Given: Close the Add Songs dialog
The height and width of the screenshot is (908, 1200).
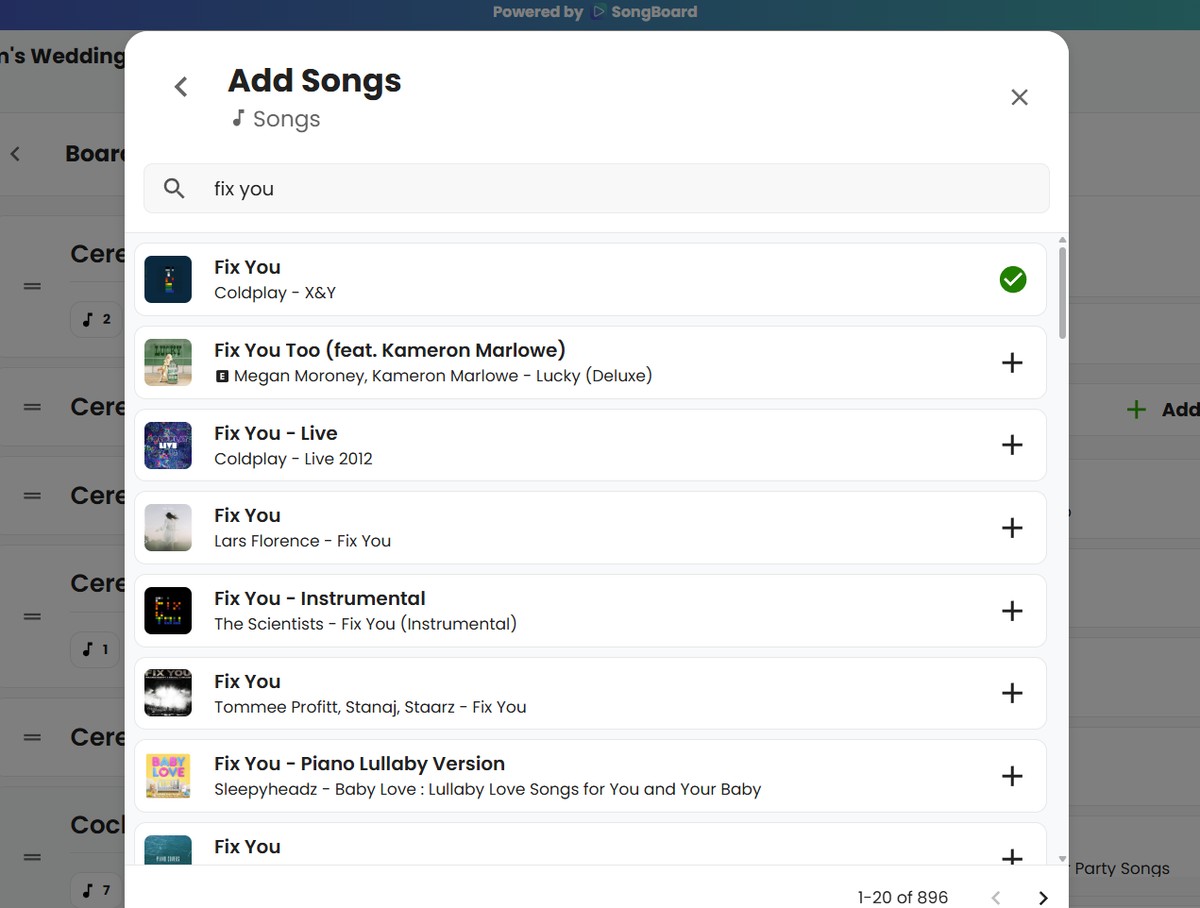Looking at the screenshot, I should (x=1019, y=97).
